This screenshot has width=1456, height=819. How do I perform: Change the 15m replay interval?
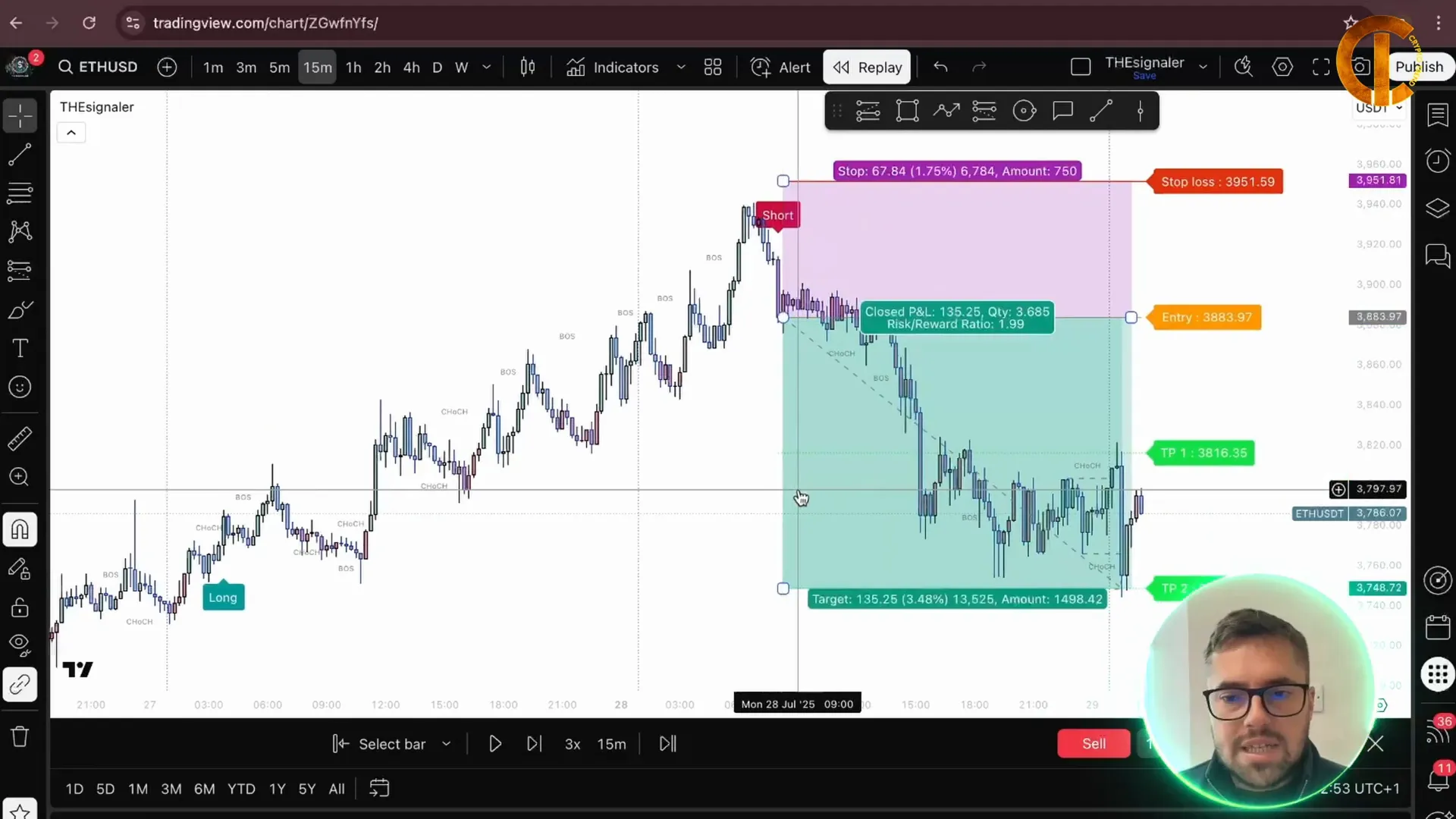(611, 744)
